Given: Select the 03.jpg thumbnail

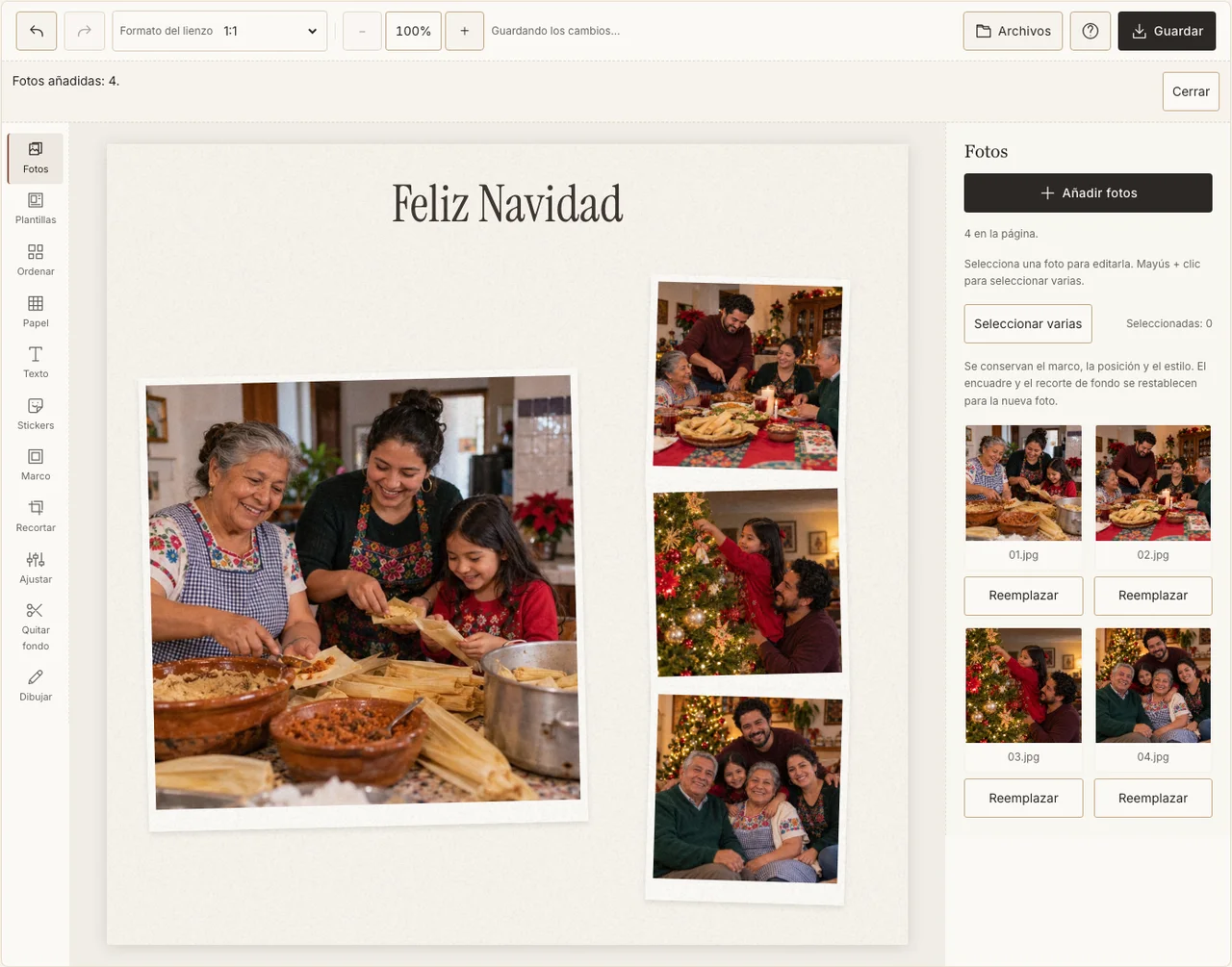Looking at the screenshot, I should tap(1024, 685).
